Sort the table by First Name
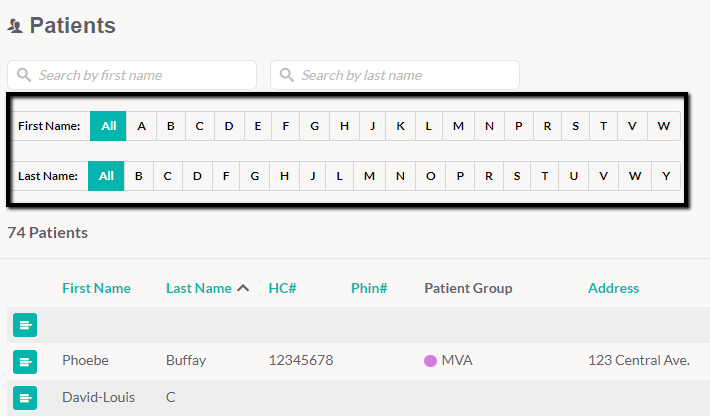Screen dimensions: 710x416 [96, 288]
